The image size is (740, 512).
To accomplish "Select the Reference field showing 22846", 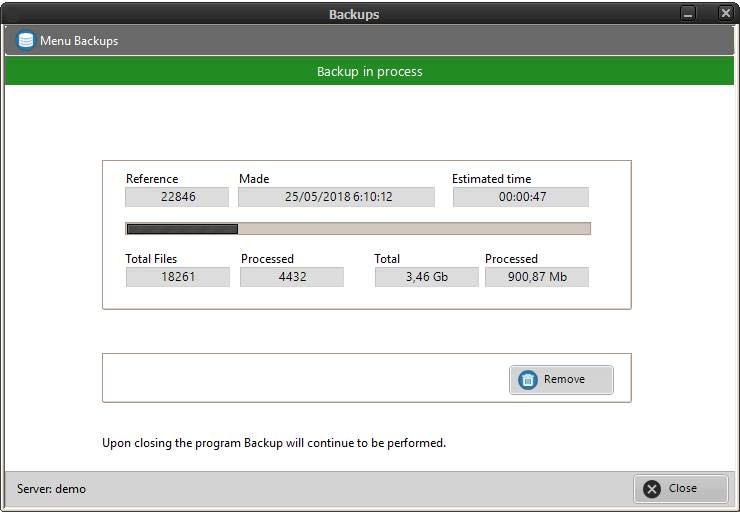I will point(177,197).
